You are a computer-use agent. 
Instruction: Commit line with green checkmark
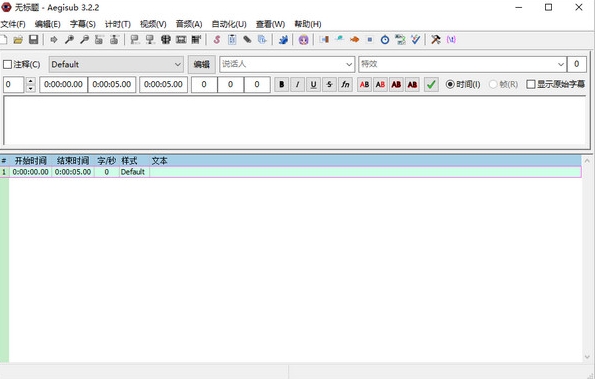pos(431,84)
